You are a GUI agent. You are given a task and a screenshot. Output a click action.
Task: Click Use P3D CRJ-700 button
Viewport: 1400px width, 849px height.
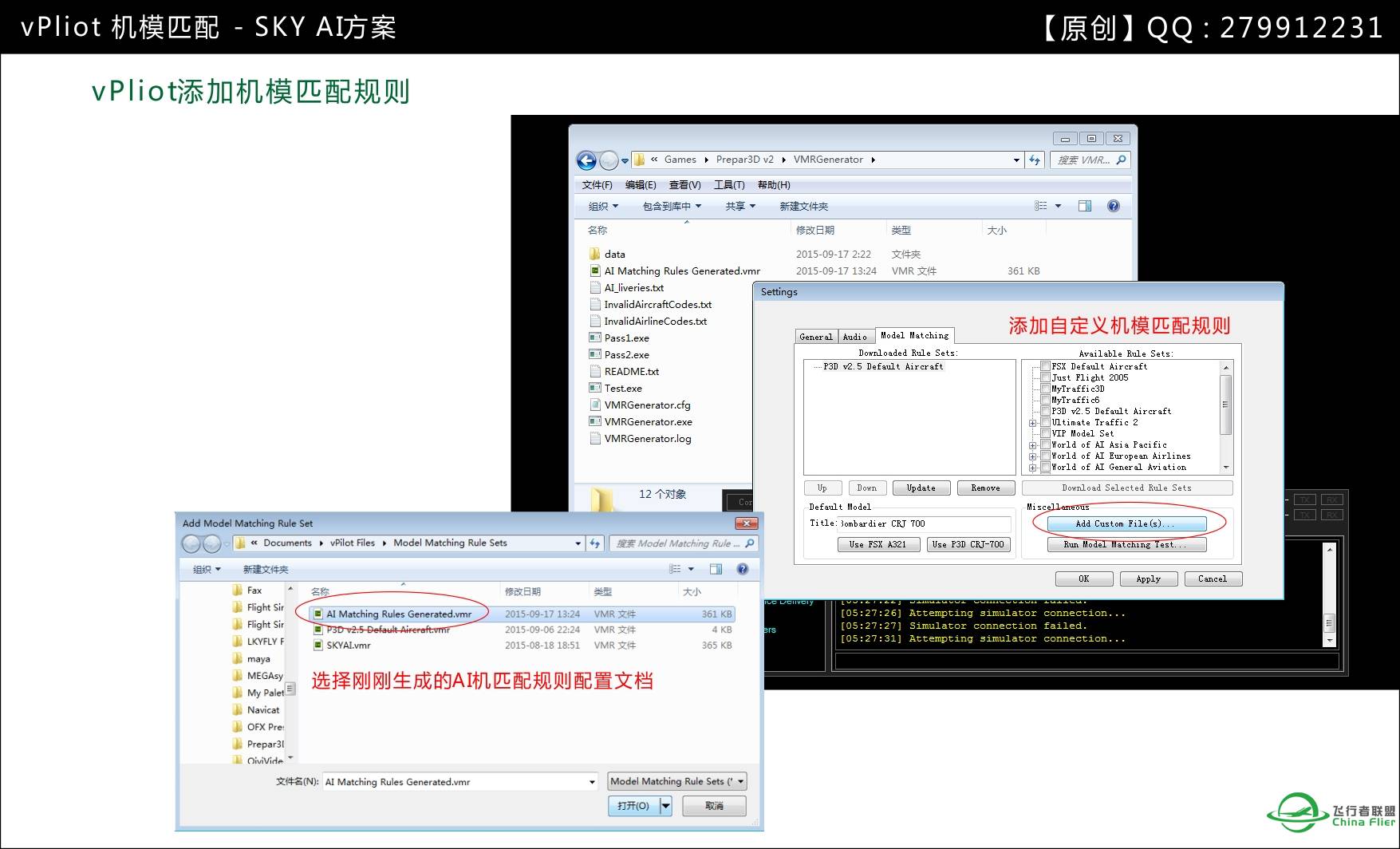pos(968,544)
